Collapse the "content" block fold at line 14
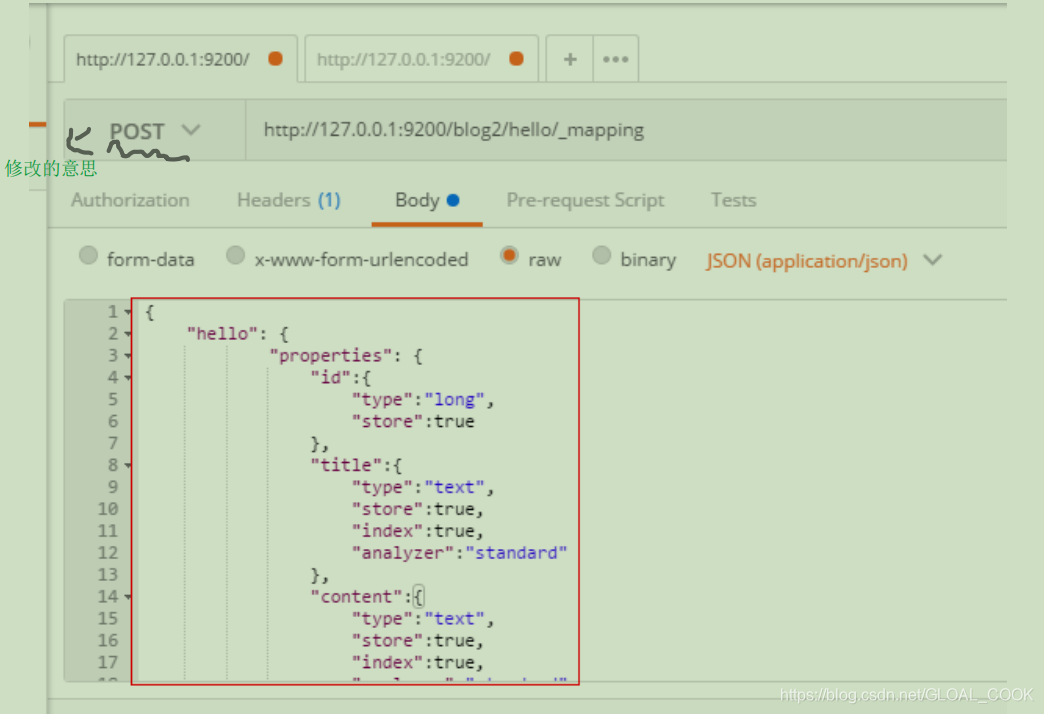The width and height of the screenshot is (1044, 714). (x=127, y=597)
